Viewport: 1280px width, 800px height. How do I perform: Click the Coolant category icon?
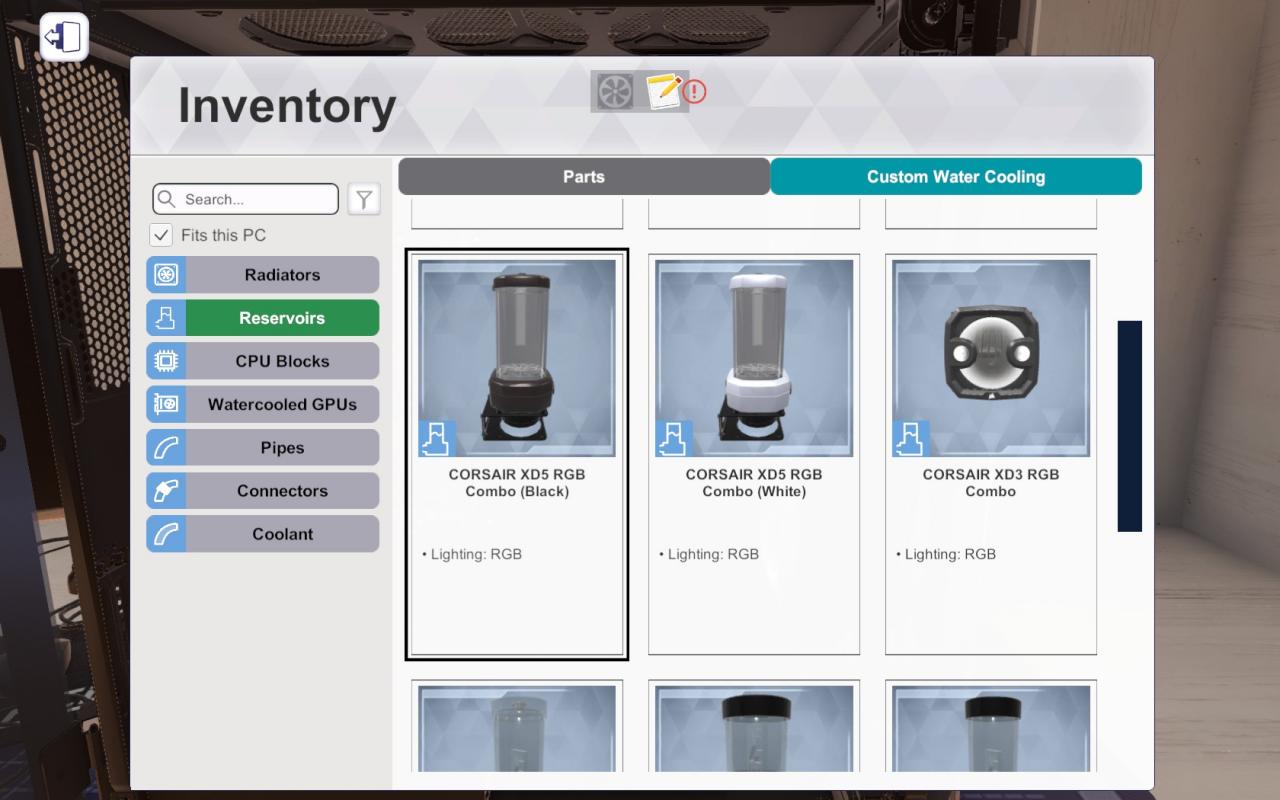166,534
